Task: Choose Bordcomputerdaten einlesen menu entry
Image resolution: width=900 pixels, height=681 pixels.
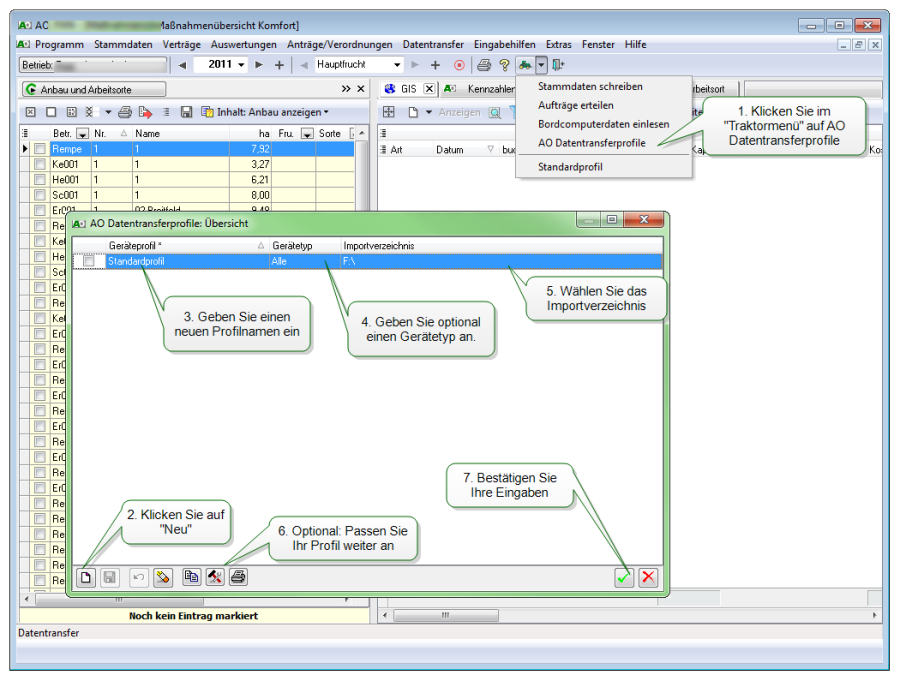Action: tap(603, 124)
